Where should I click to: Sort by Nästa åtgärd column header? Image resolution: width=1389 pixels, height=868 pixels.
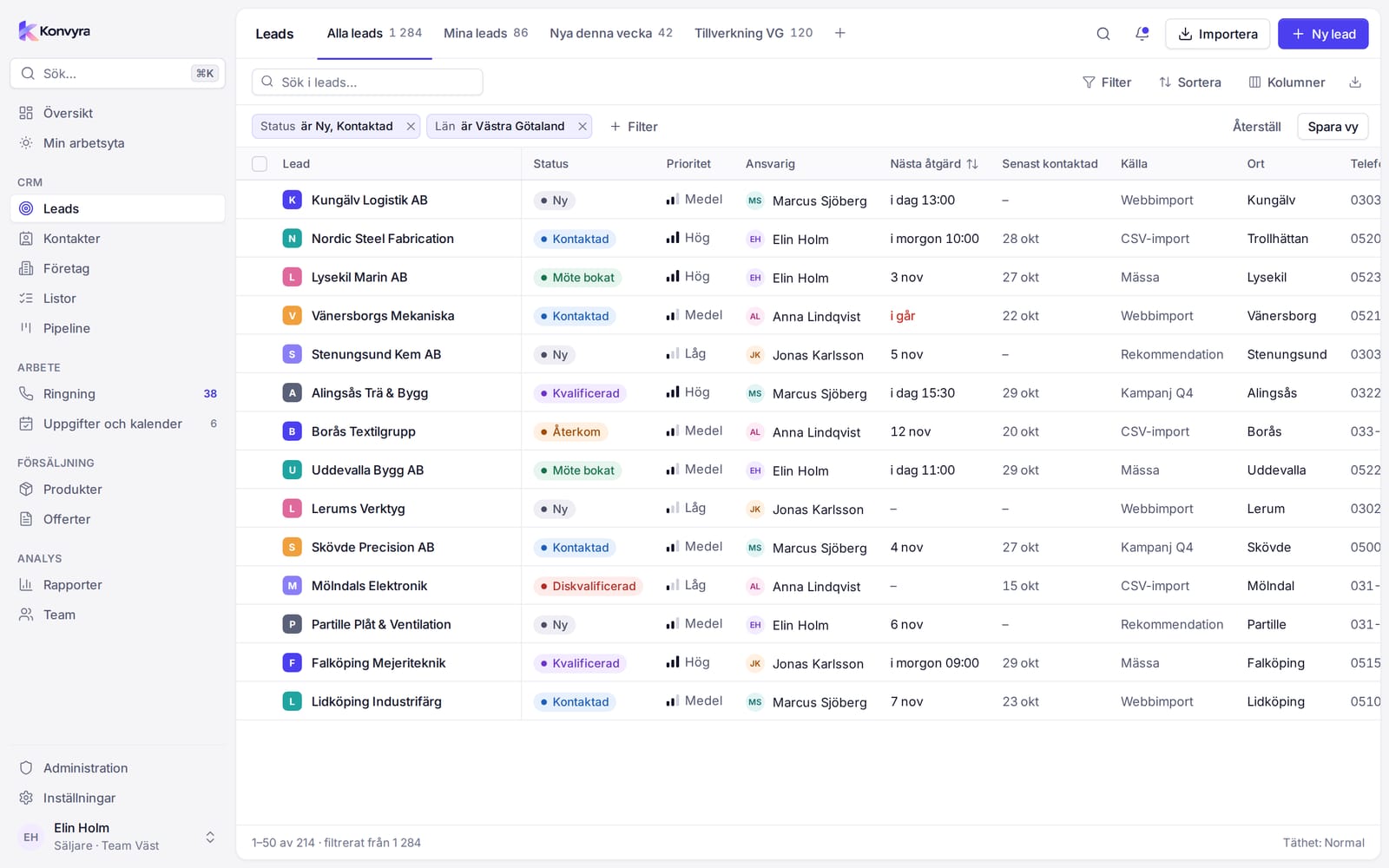[934, 164]
